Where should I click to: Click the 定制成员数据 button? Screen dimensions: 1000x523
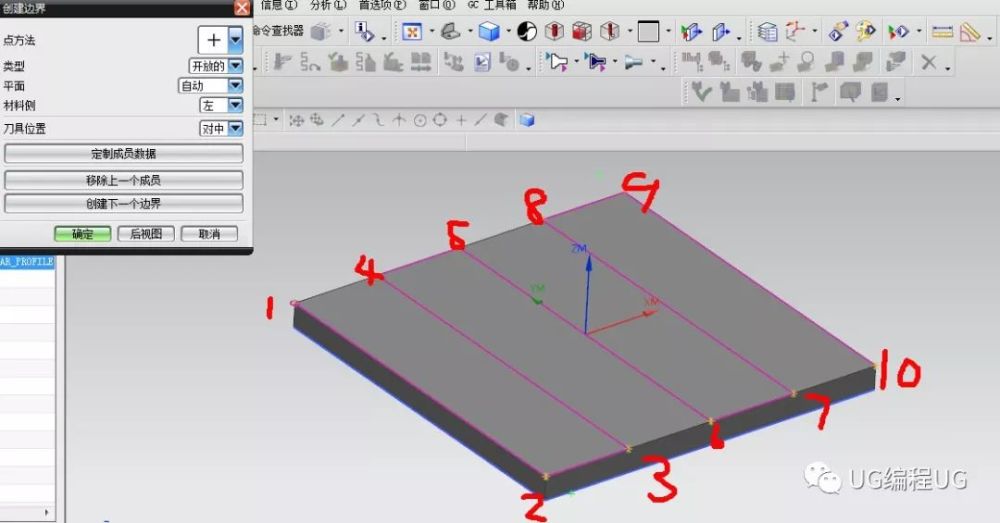pyautogui.click(x=124, y=154)
